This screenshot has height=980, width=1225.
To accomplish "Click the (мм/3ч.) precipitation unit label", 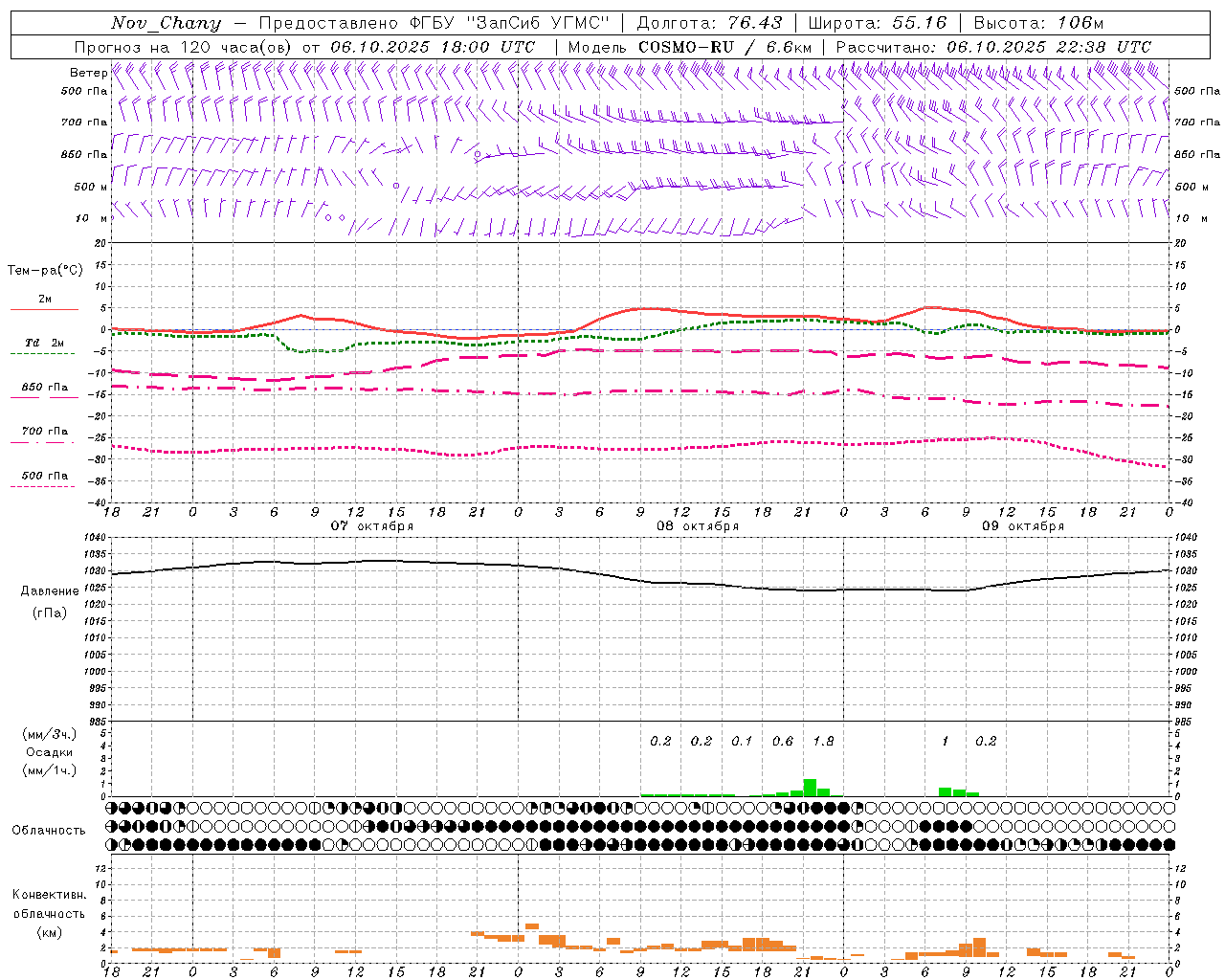I will click(50, 734).
